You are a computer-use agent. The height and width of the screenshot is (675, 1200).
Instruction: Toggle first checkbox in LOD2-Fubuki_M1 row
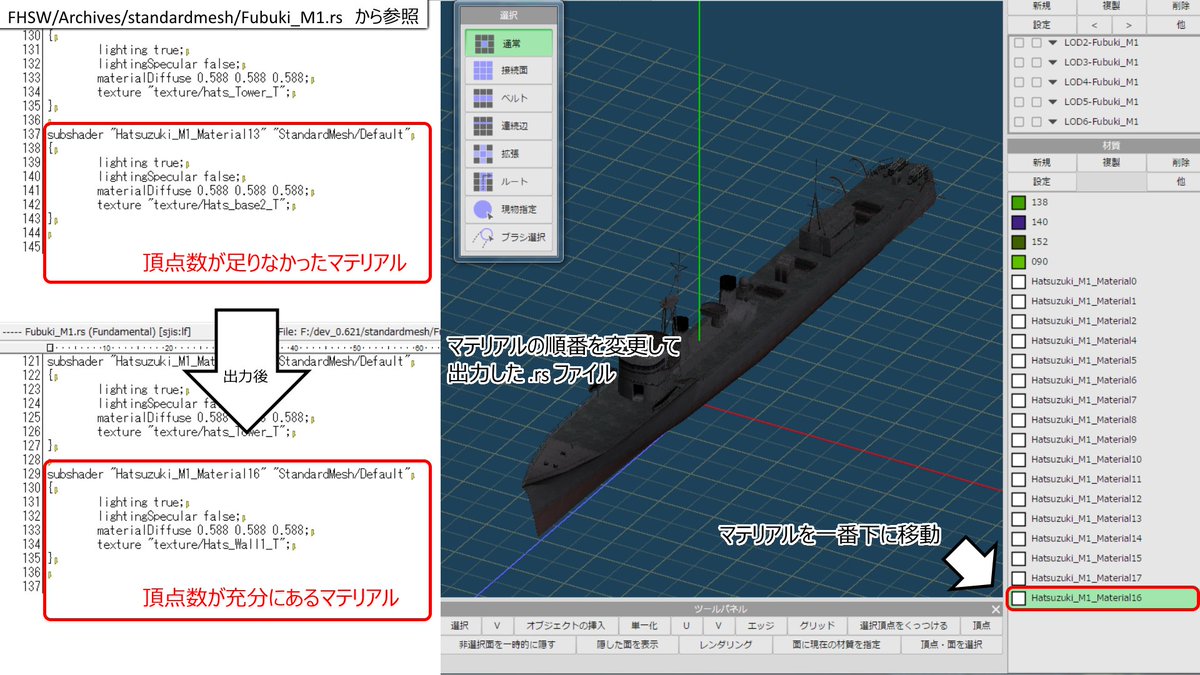(x=1018, y=43)
